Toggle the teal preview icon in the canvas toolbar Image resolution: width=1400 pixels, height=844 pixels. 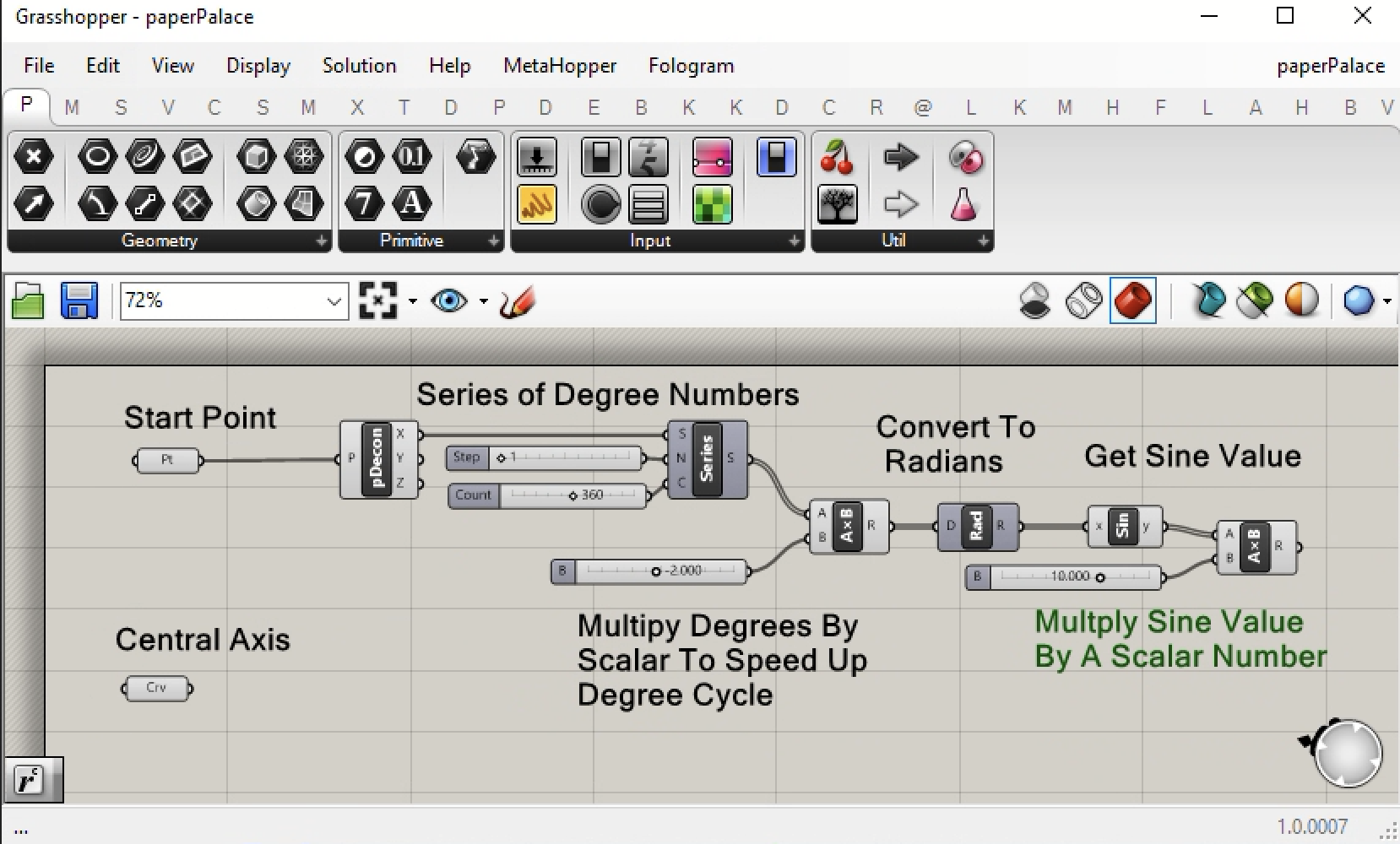click(1208, 300)
